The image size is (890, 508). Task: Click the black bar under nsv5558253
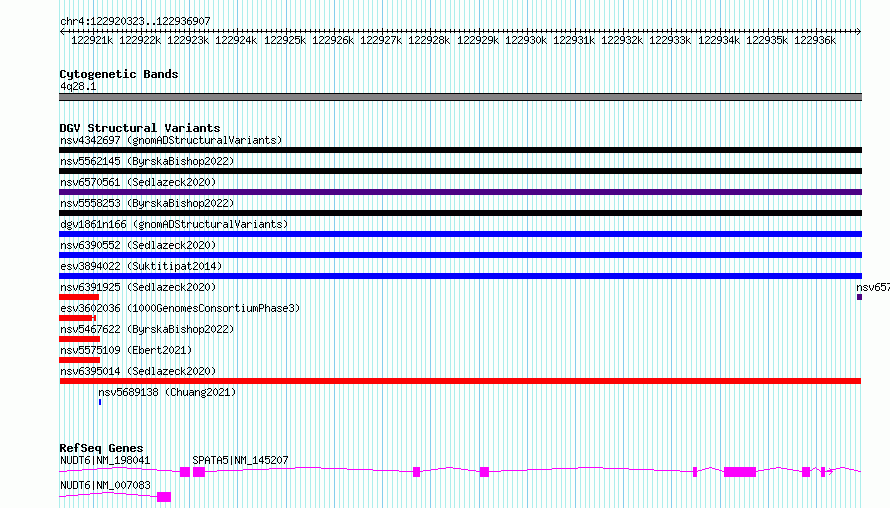460,213
